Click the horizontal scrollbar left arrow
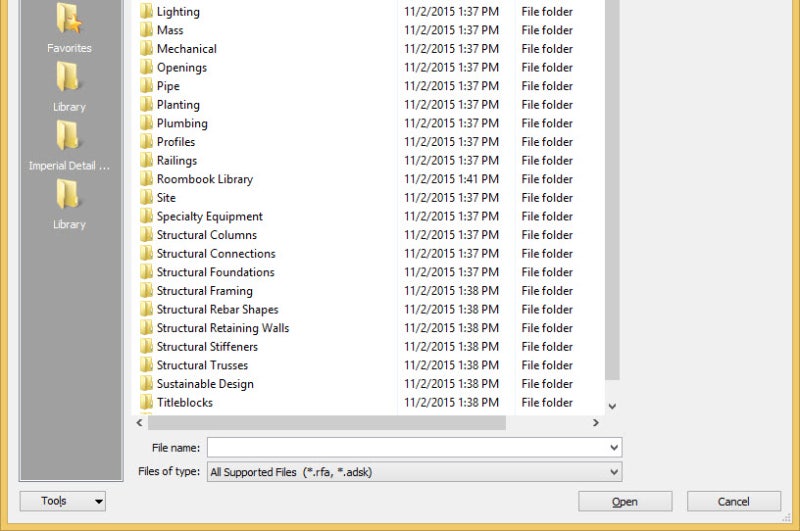The height and width of the screenshot is (531, 800). pos(139,423)
